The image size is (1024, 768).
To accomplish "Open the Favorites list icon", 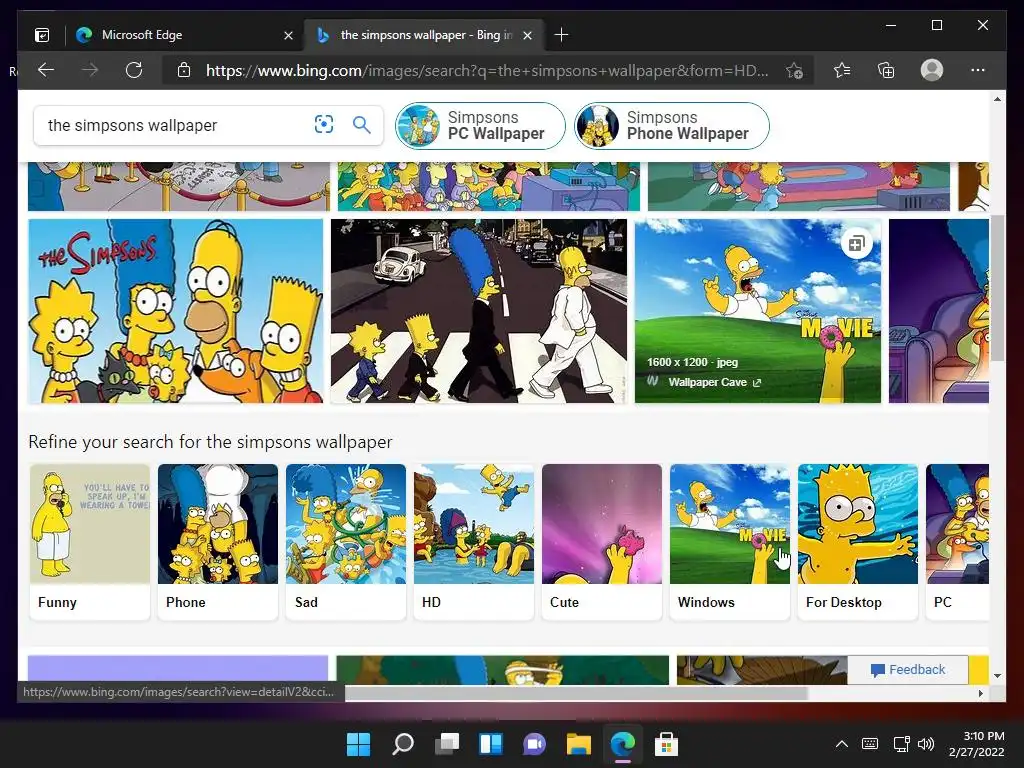I will point(842,70).
